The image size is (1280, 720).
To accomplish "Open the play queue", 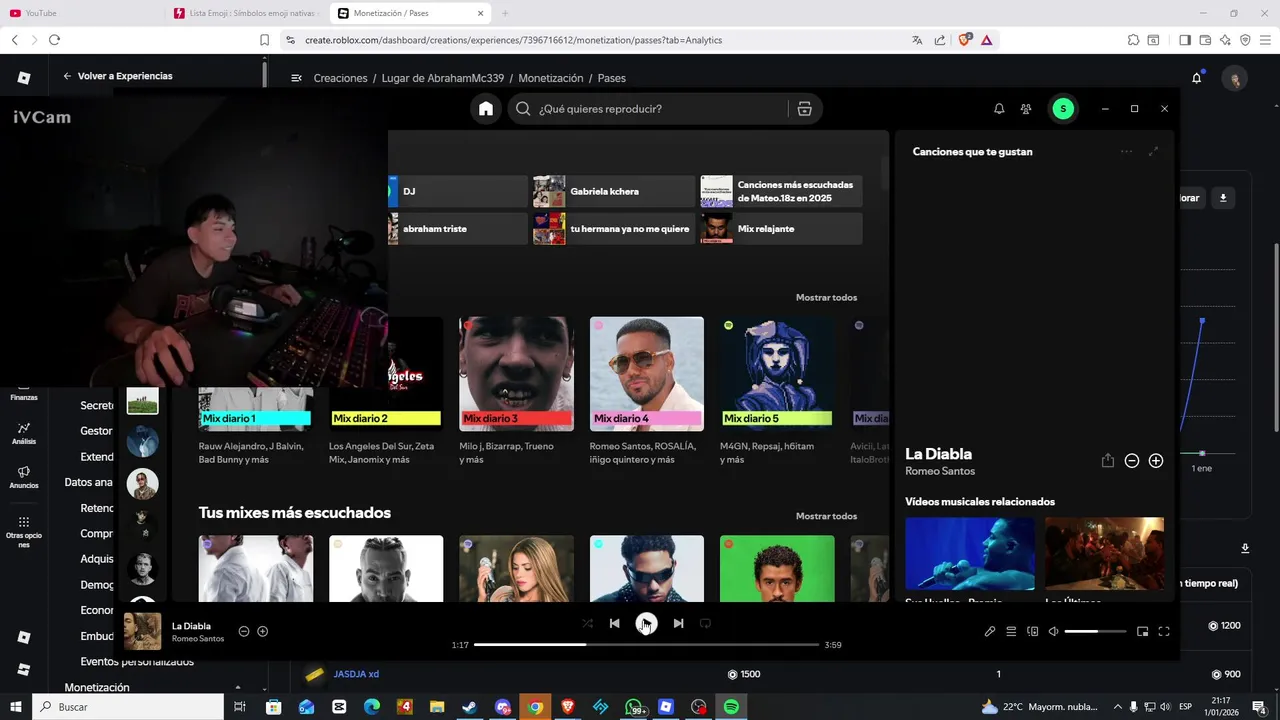I will pos(1011,631).
